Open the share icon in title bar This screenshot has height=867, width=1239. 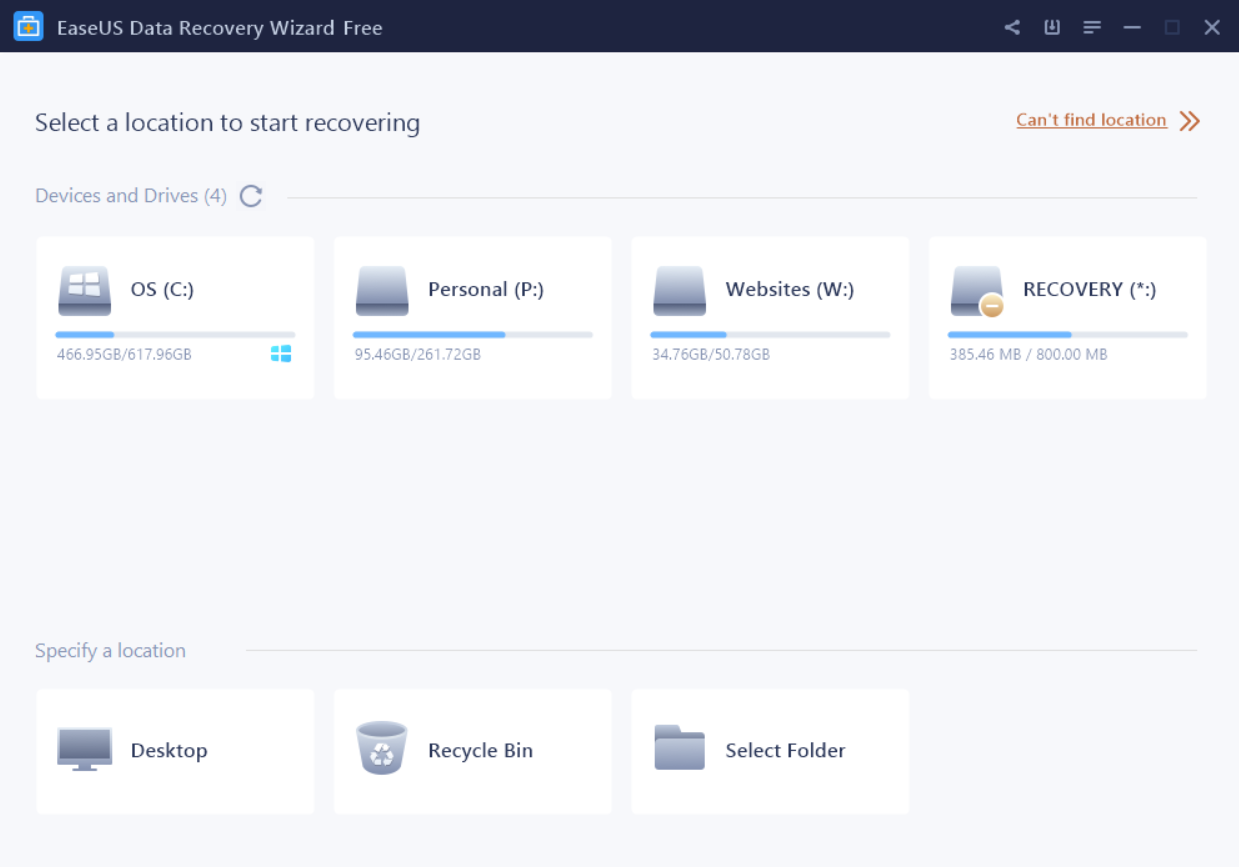1012,27
